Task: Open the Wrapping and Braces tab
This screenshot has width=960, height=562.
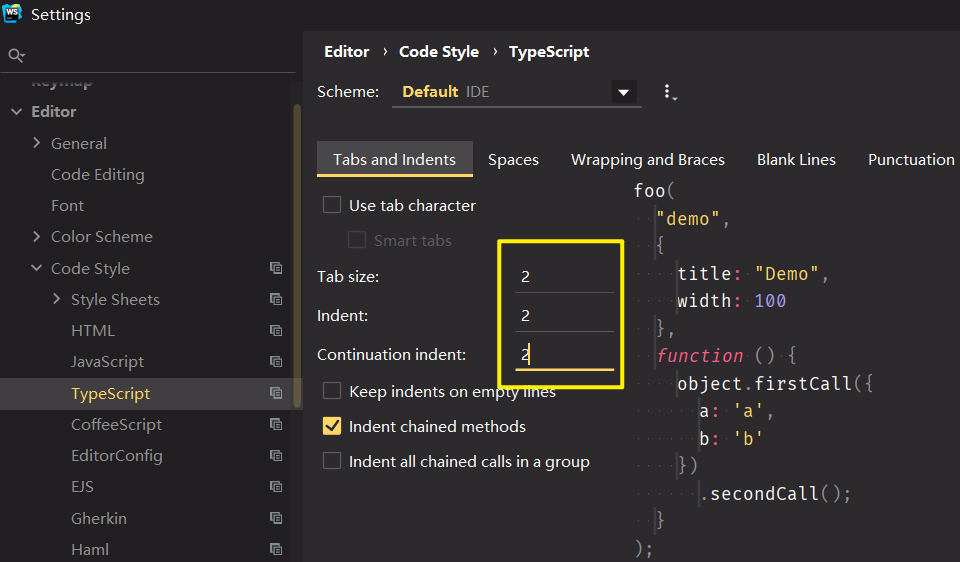Action: [x=648, y=160]
